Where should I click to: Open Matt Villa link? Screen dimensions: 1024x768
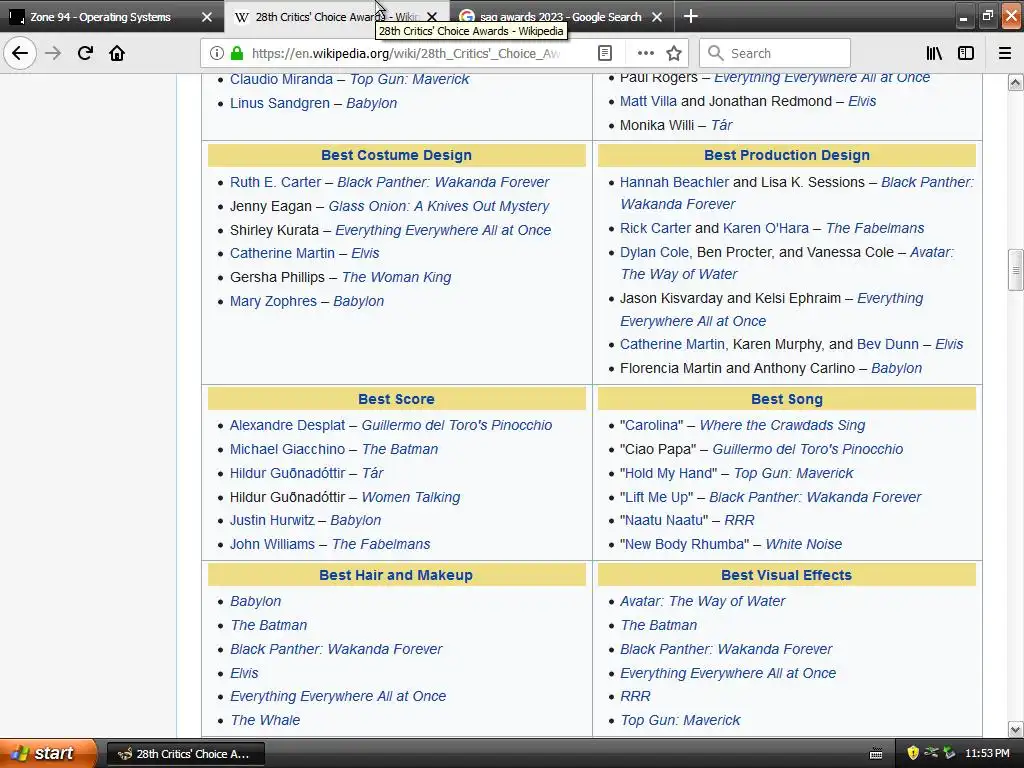[x=648, y=101]
